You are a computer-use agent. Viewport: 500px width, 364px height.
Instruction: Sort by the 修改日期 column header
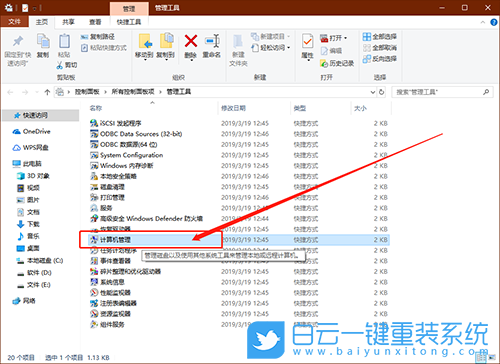[x=233, y=108]
